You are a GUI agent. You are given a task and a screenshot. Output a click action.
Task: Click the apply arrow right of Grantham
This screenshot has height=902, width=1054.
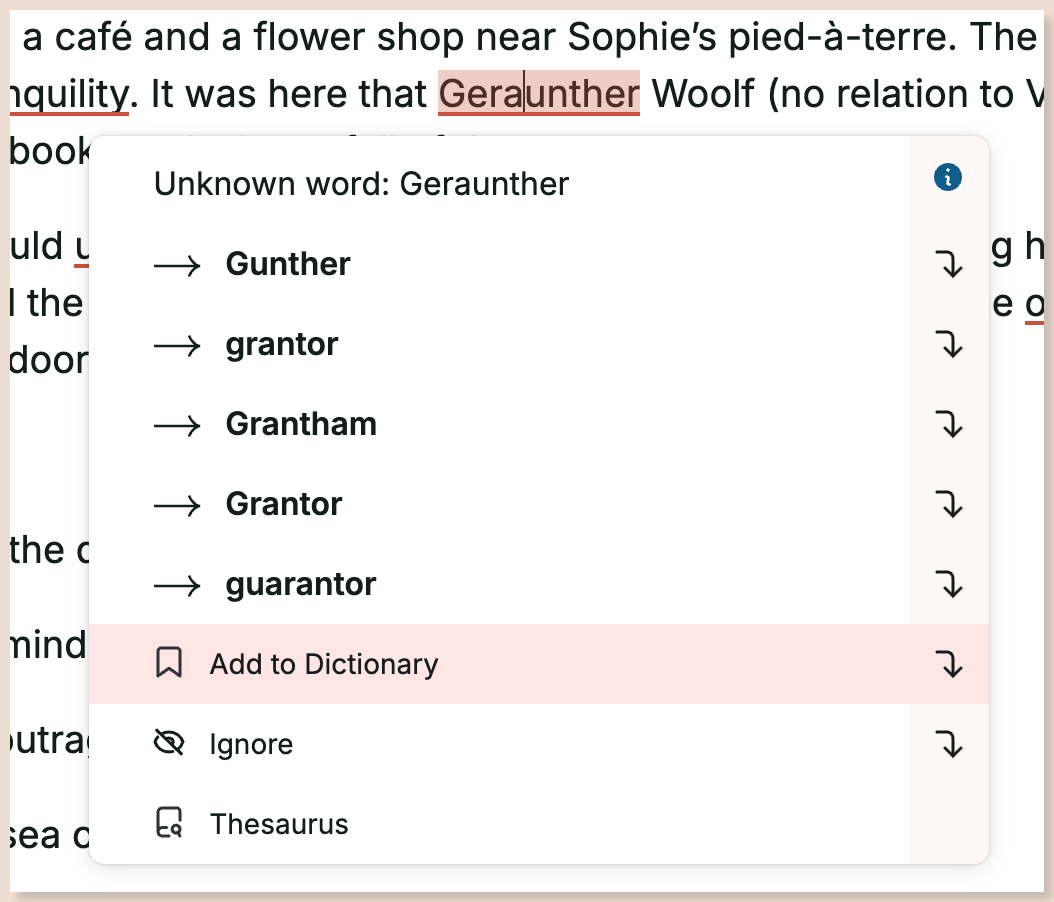pyautogui.click(x=948, y=425)
